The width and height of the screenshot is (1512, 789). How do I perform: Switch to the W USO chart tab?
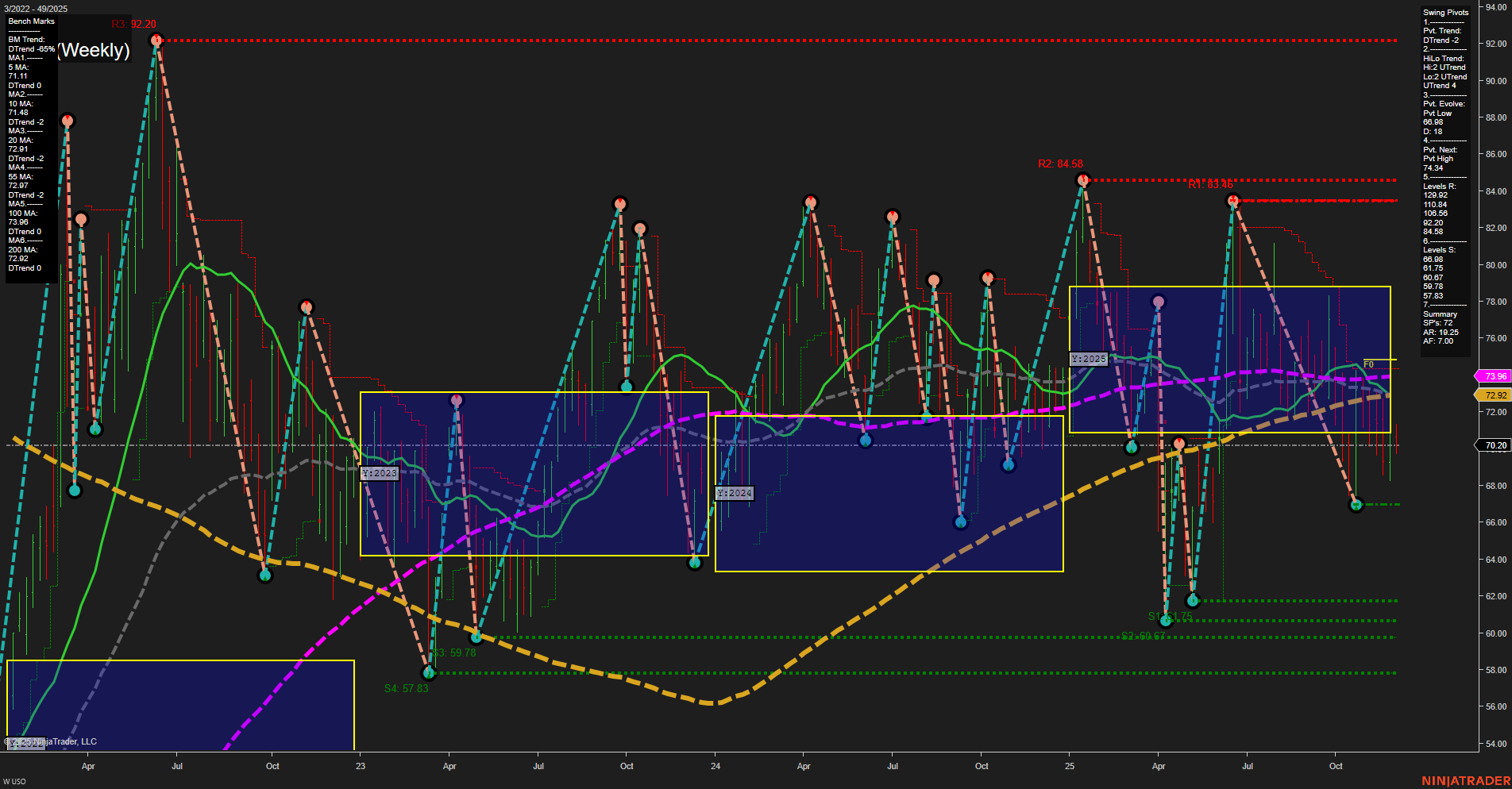16,779
